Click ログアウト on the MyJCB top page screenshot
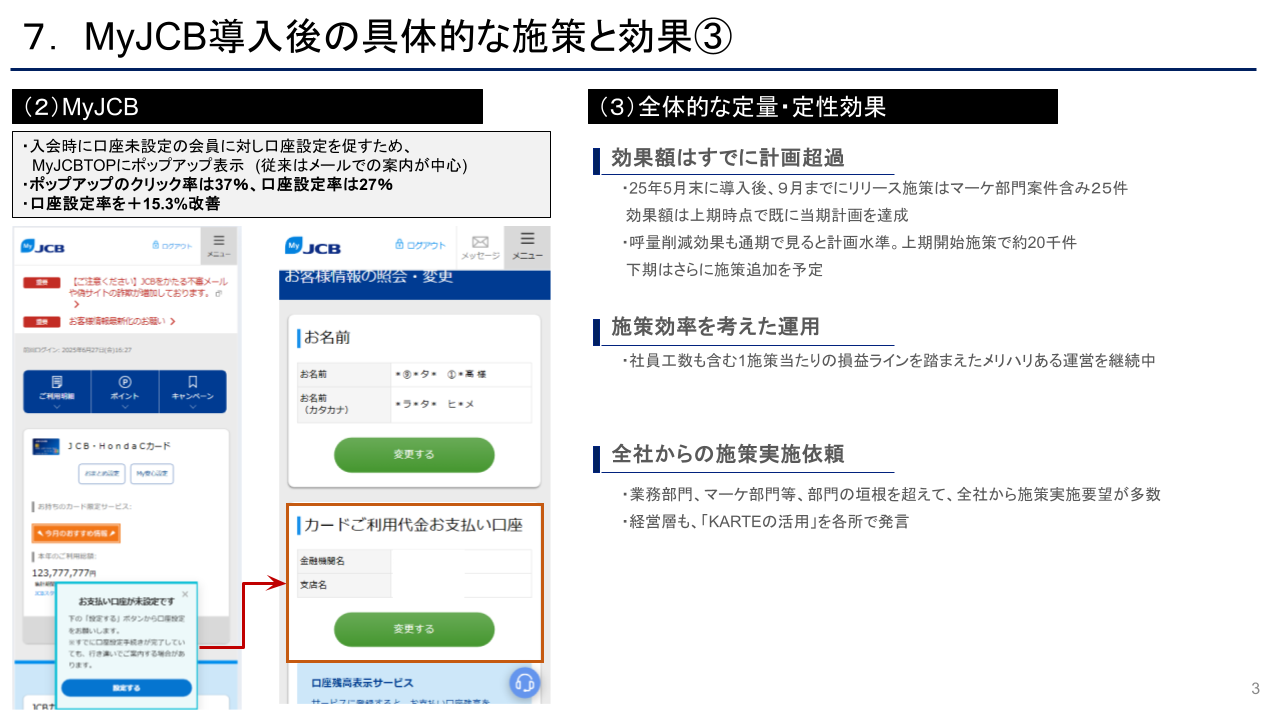This screenshot has height=720, width=1280. (x=172, y=245)
